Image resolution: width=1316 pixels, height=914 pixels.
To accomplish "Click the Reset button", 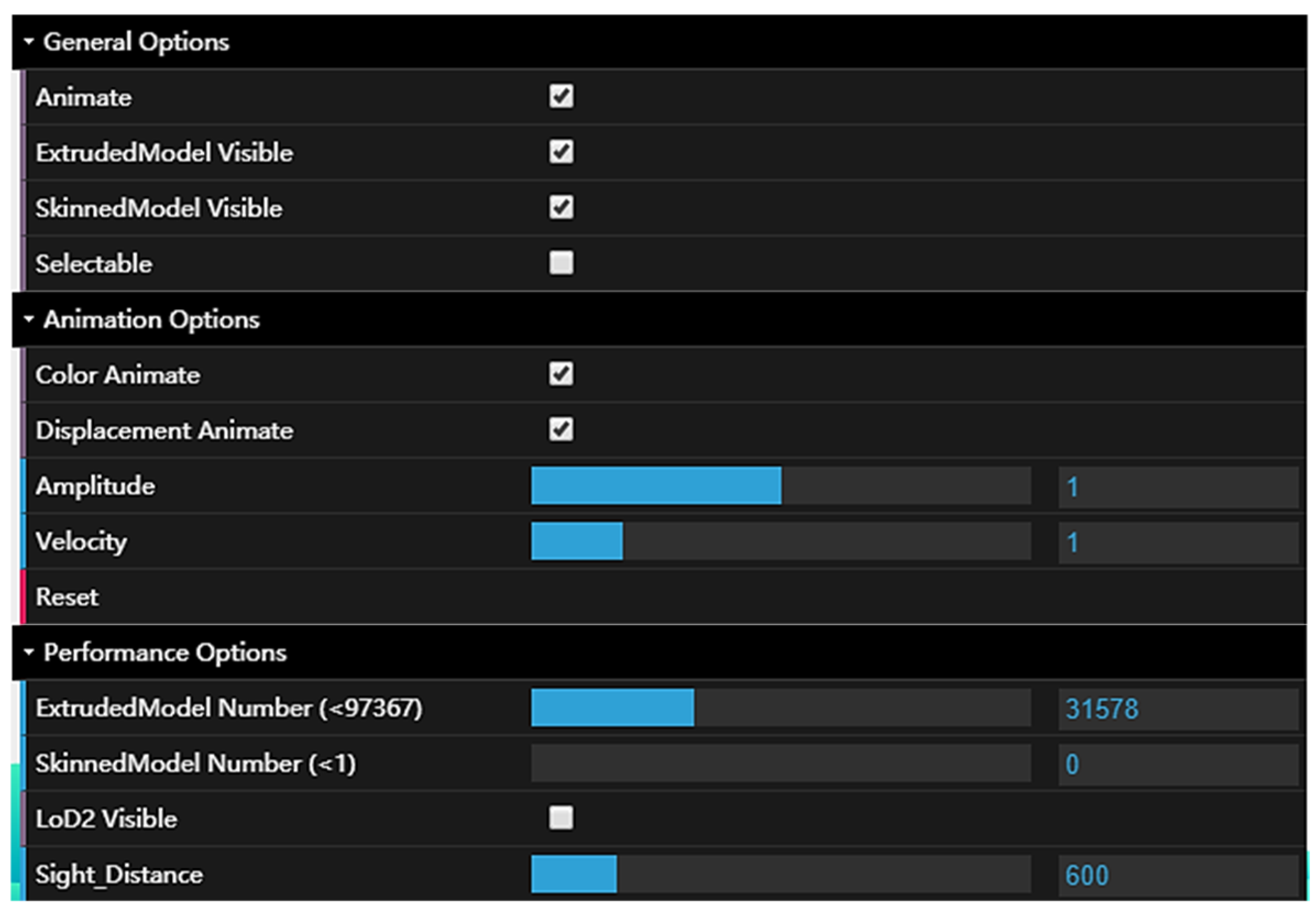I will point(67,597).
